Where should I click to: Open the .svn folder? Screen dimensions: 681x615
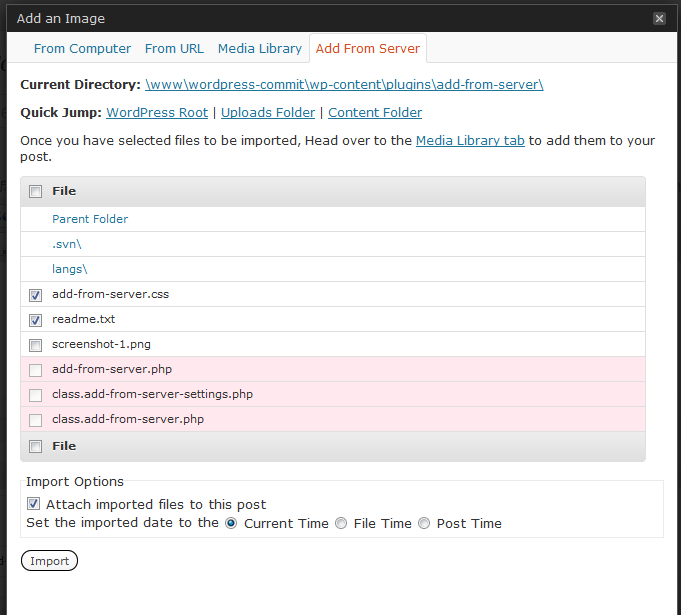(66, 244)
